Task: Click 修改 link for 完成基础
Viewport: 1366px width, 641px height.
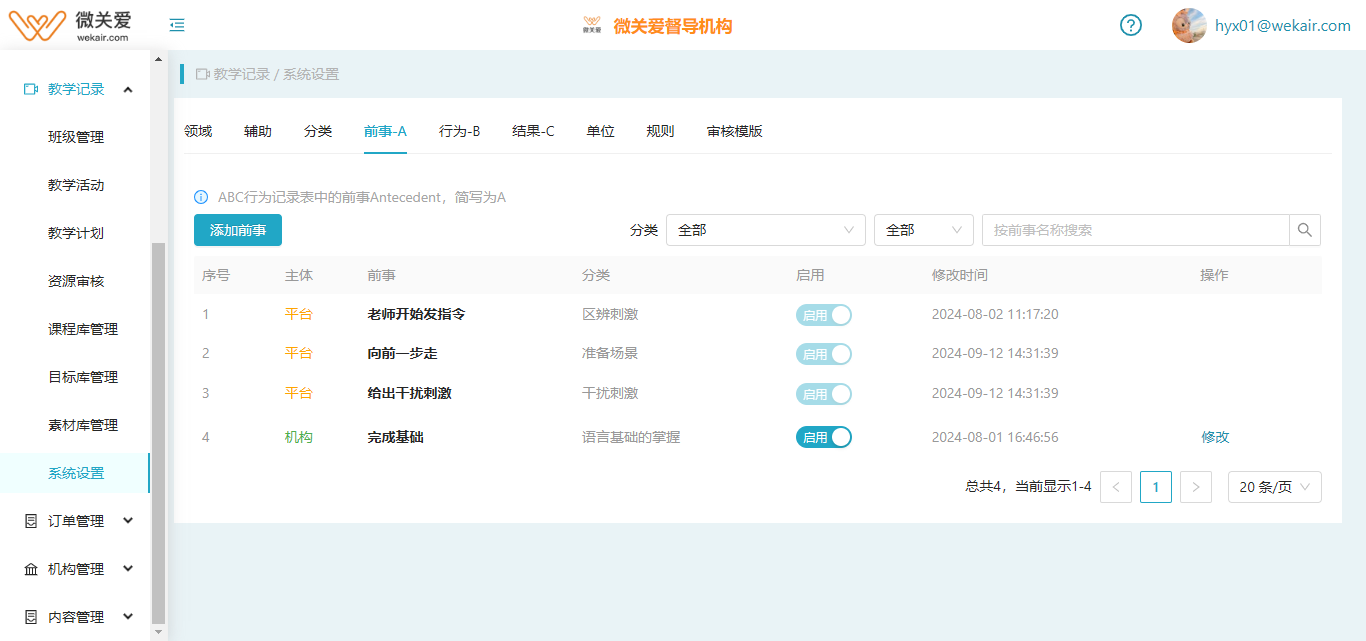Action: click(x=1215, y=437)
